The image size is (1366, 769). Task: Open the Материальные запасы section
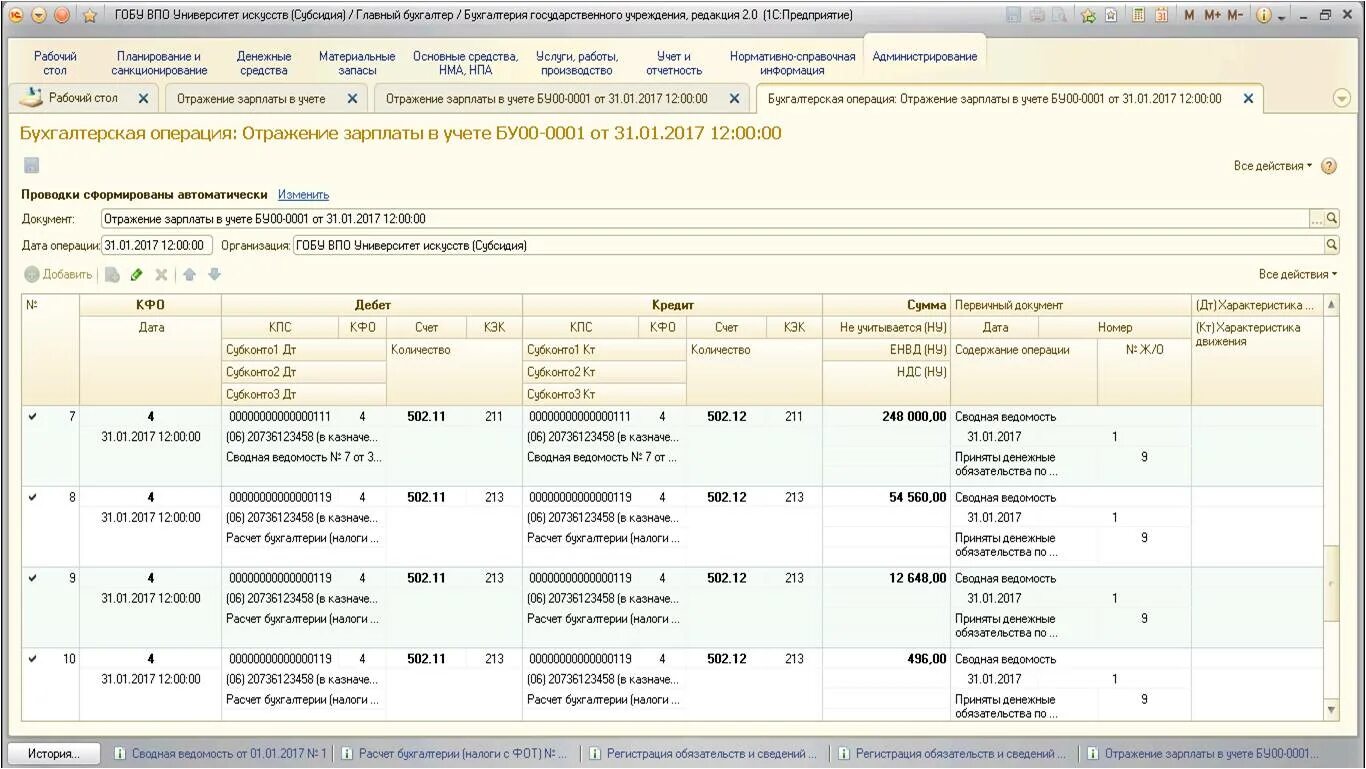(x=357, y=63)
